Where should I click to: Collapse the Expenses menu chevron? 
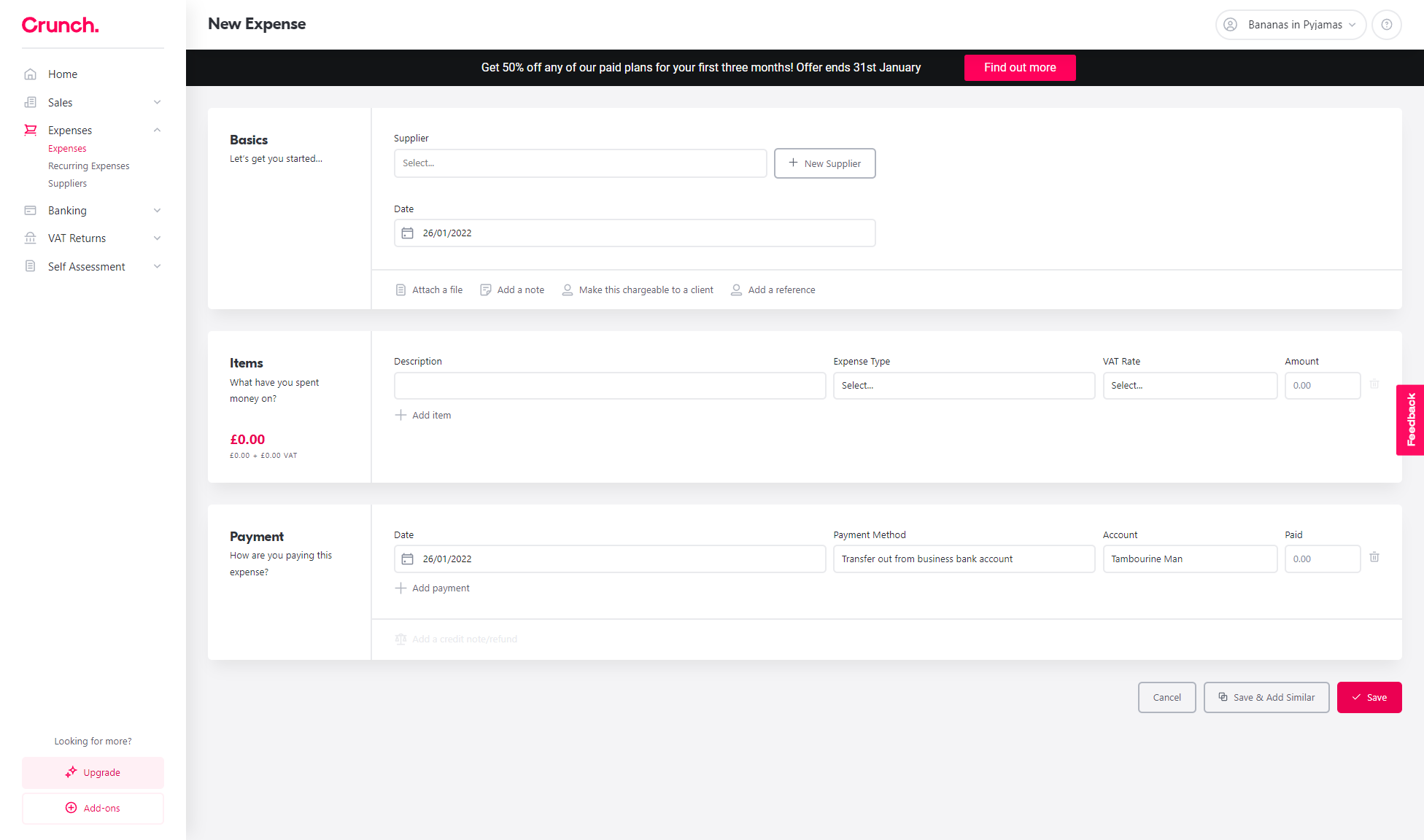[157, 131]
